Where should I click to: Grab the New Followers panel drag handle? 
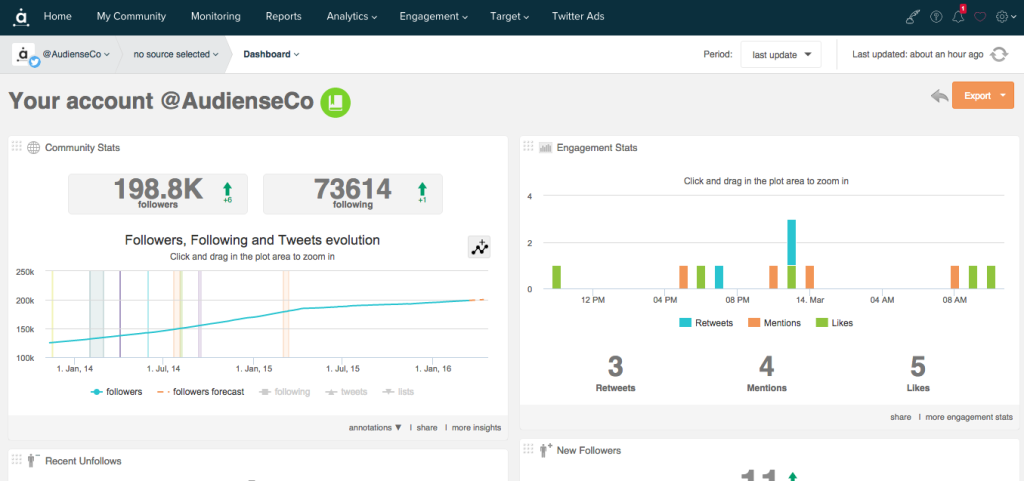coord(529,449)
